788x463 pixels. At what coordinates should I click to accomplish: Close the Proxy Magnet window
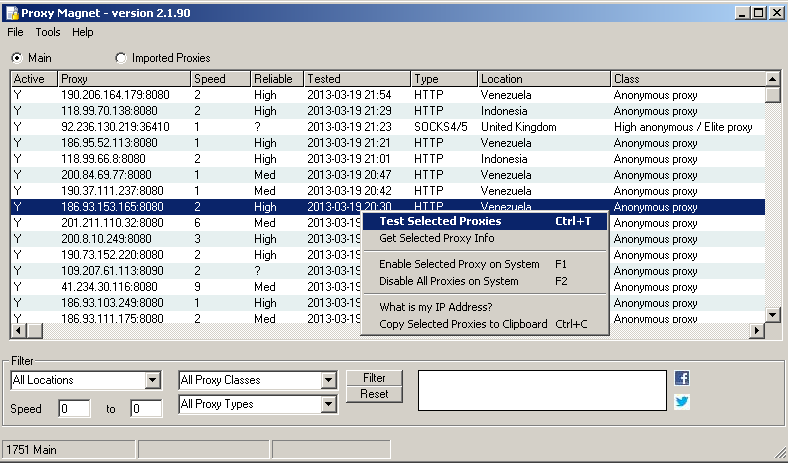(x=777, y=13)
